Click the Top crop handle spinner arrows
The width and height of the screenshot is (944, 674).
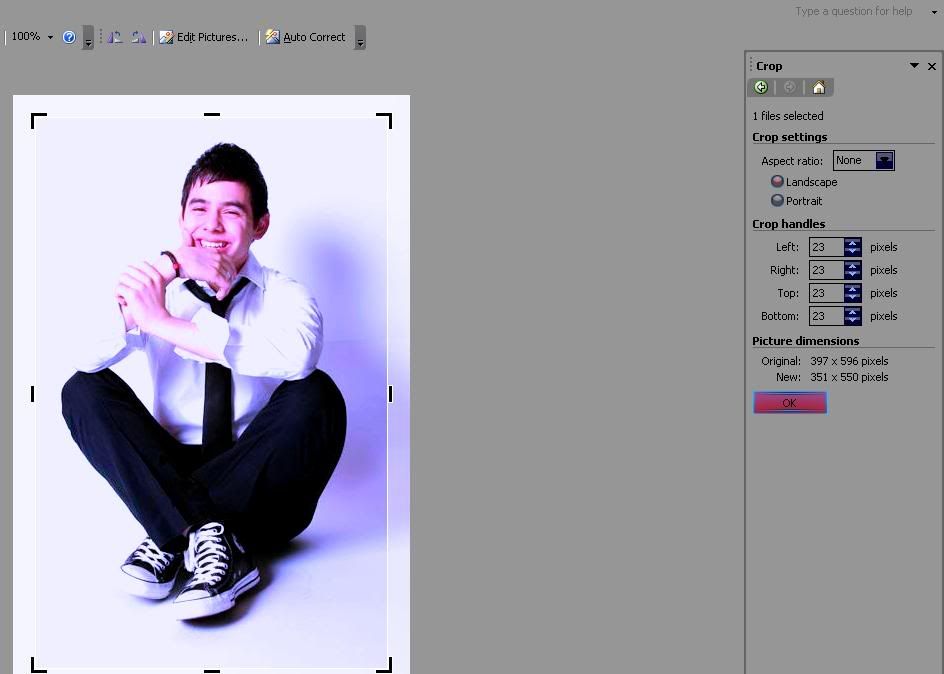(x=852, y=293)
